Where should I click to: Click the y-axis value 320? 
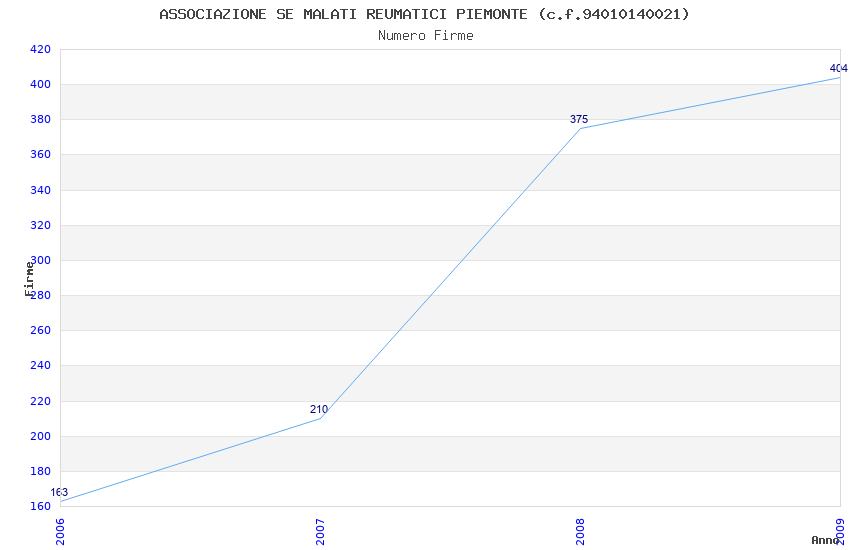pyautogui.click(x=40, y=225)
